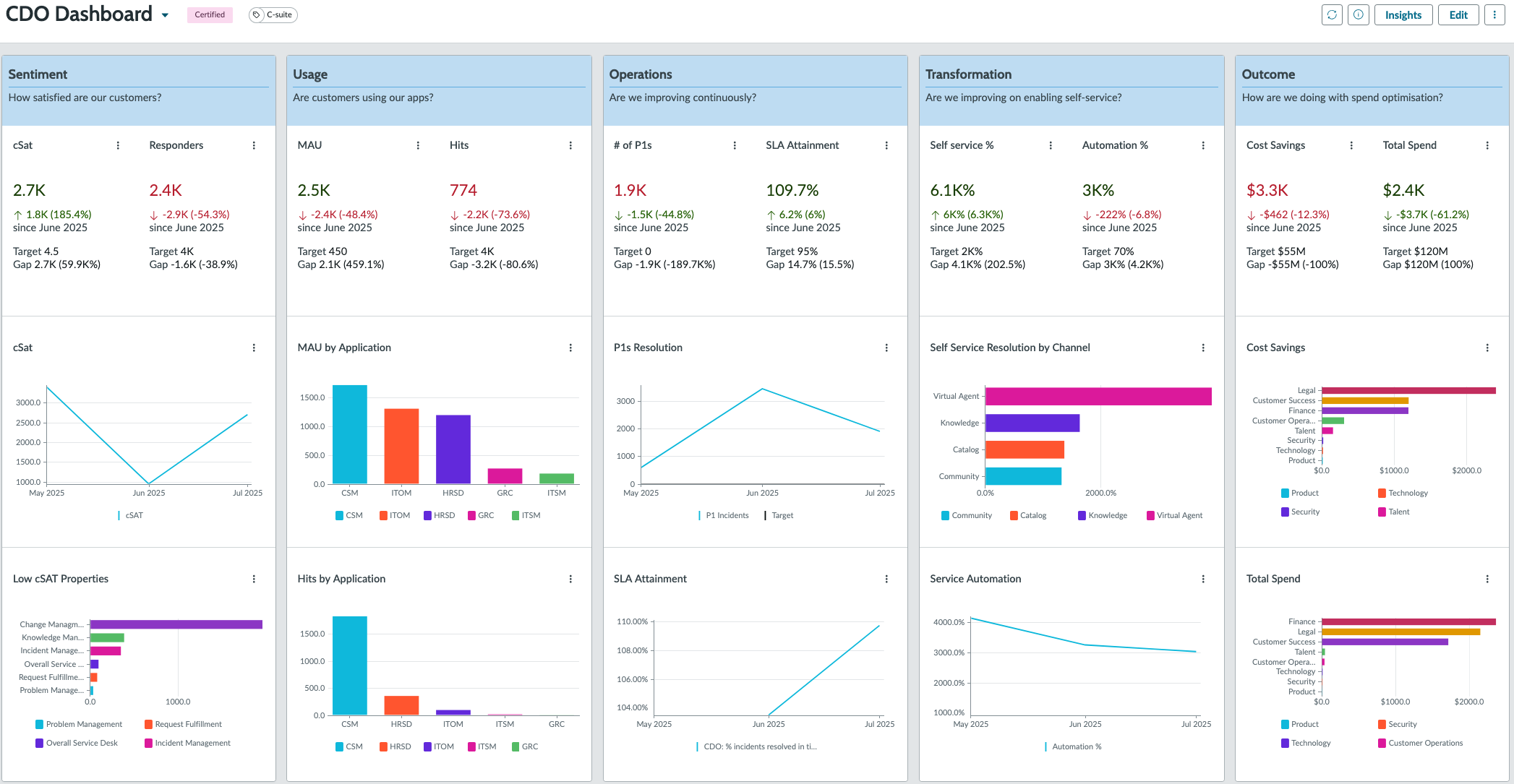Open the cSat score widget options menu

118,145
